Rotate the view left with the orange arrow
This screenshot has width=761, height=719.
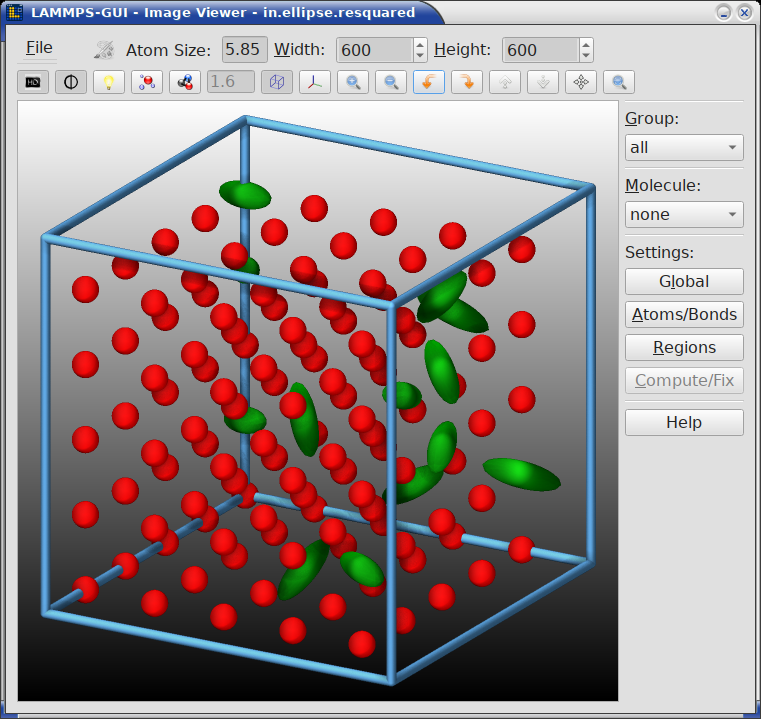pyautogui.click(x=429, y=82)
